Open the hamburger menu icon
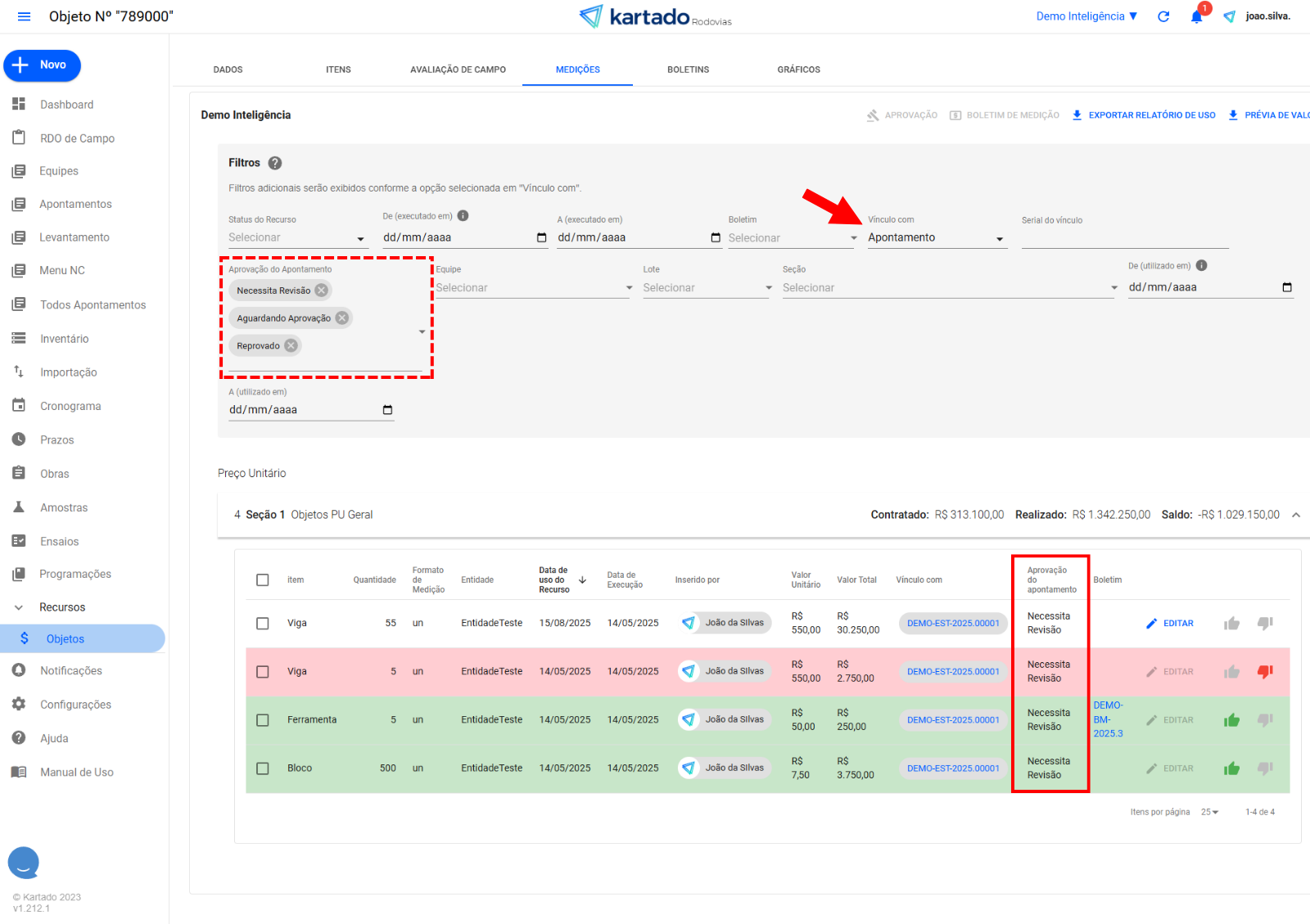The height and width of the screenshot is (924, 1310). coord(24,16)
